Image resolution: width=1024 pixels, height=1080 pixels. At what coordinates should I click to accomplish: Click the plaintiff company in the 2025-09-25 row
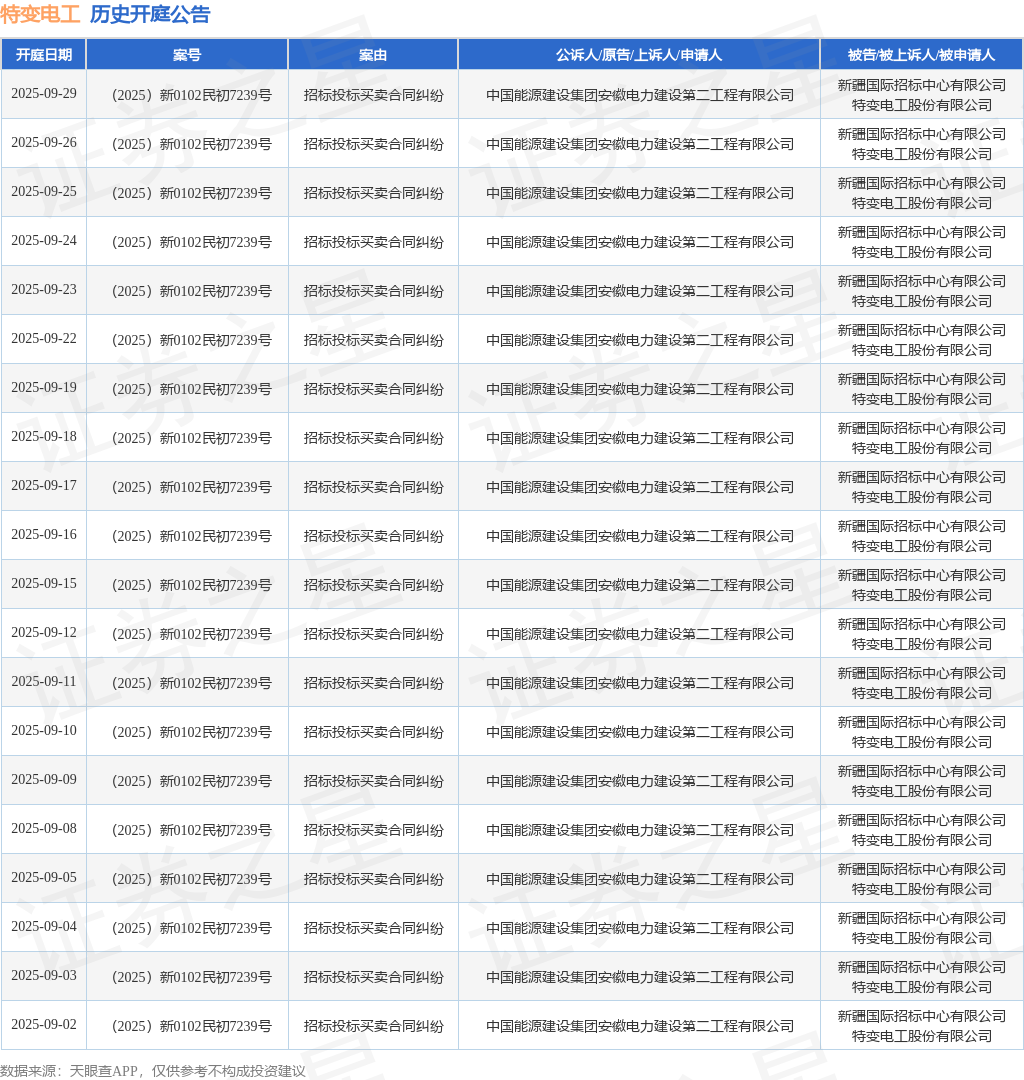(640, 193)
